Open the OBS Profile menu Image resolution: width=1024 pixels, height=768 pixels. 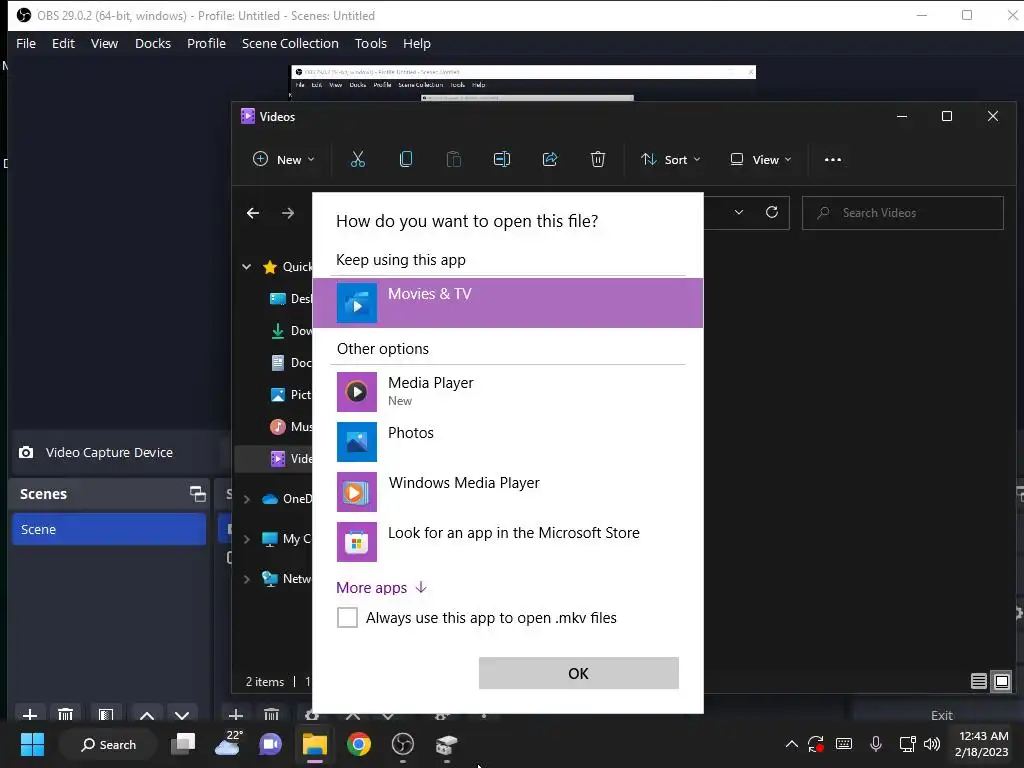[206, 43]
